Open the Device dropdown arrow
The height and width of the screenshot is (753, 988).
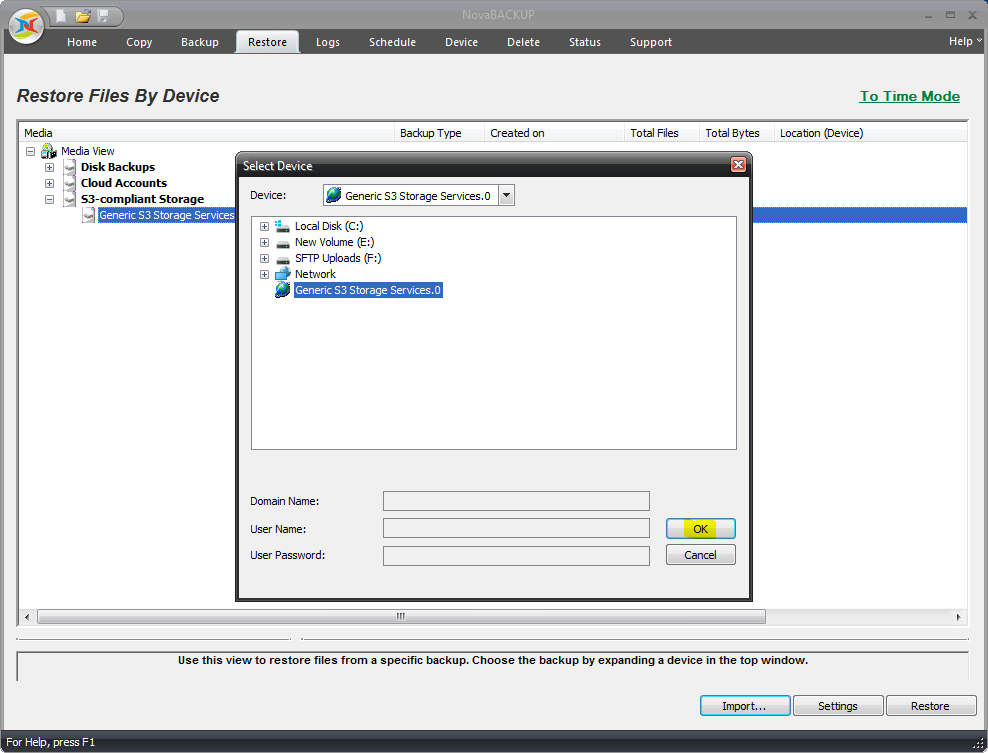pyautogui.click(x=506, y=195)
